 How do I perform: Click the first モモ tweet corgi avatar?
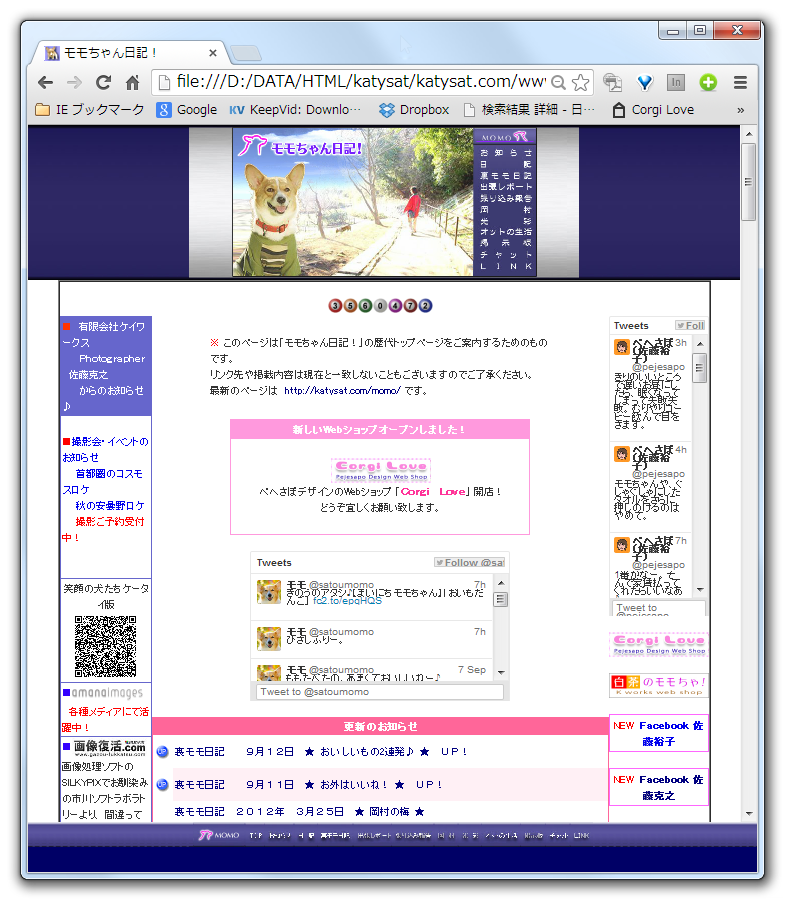[269, 592]
